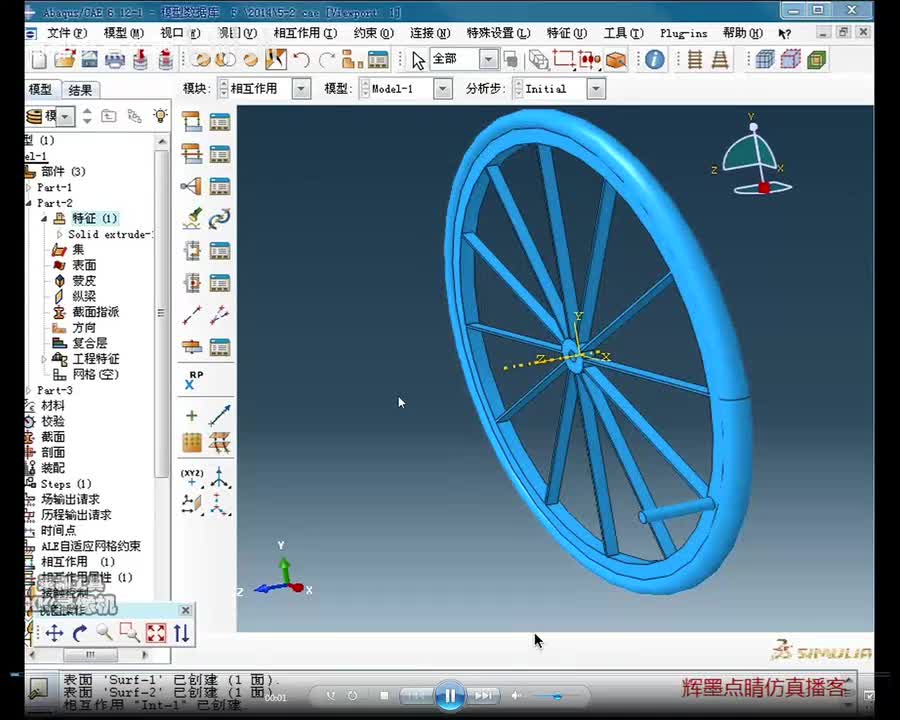Image resolution: width=900 pixels, height=720 pixels.
Task: Enable the shaded render style cube
Action: point(816,60)
